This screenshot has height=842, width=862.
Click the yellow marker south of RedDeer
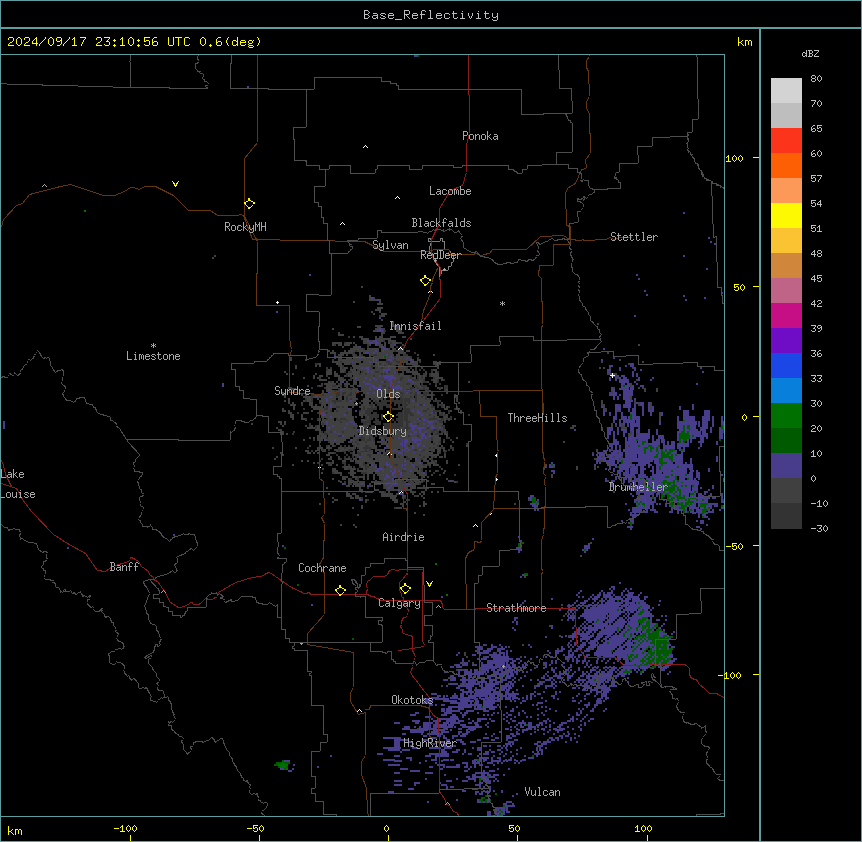click(426, 281)
